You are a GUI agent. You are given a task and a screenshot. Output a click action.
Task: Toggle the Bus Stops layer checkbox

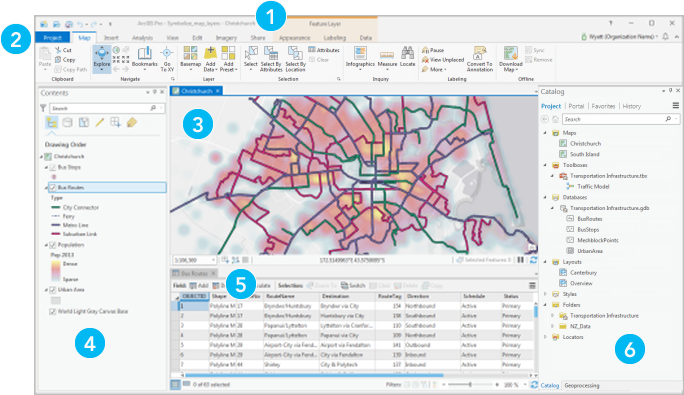coord(53,167)
